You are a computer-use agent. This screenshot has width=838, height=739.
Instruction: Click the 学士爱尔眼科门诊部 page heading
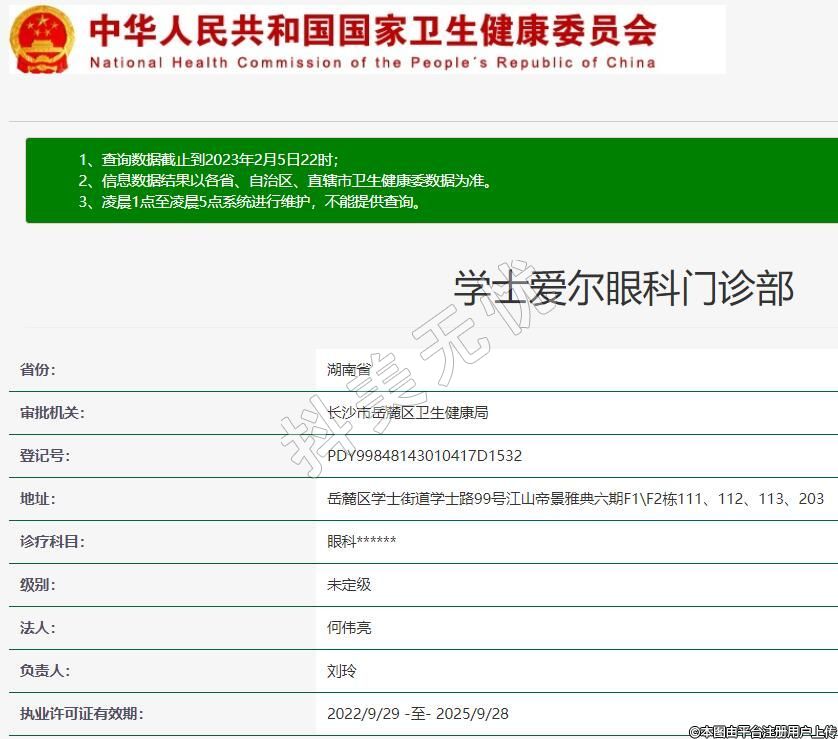tap(623, 288)
